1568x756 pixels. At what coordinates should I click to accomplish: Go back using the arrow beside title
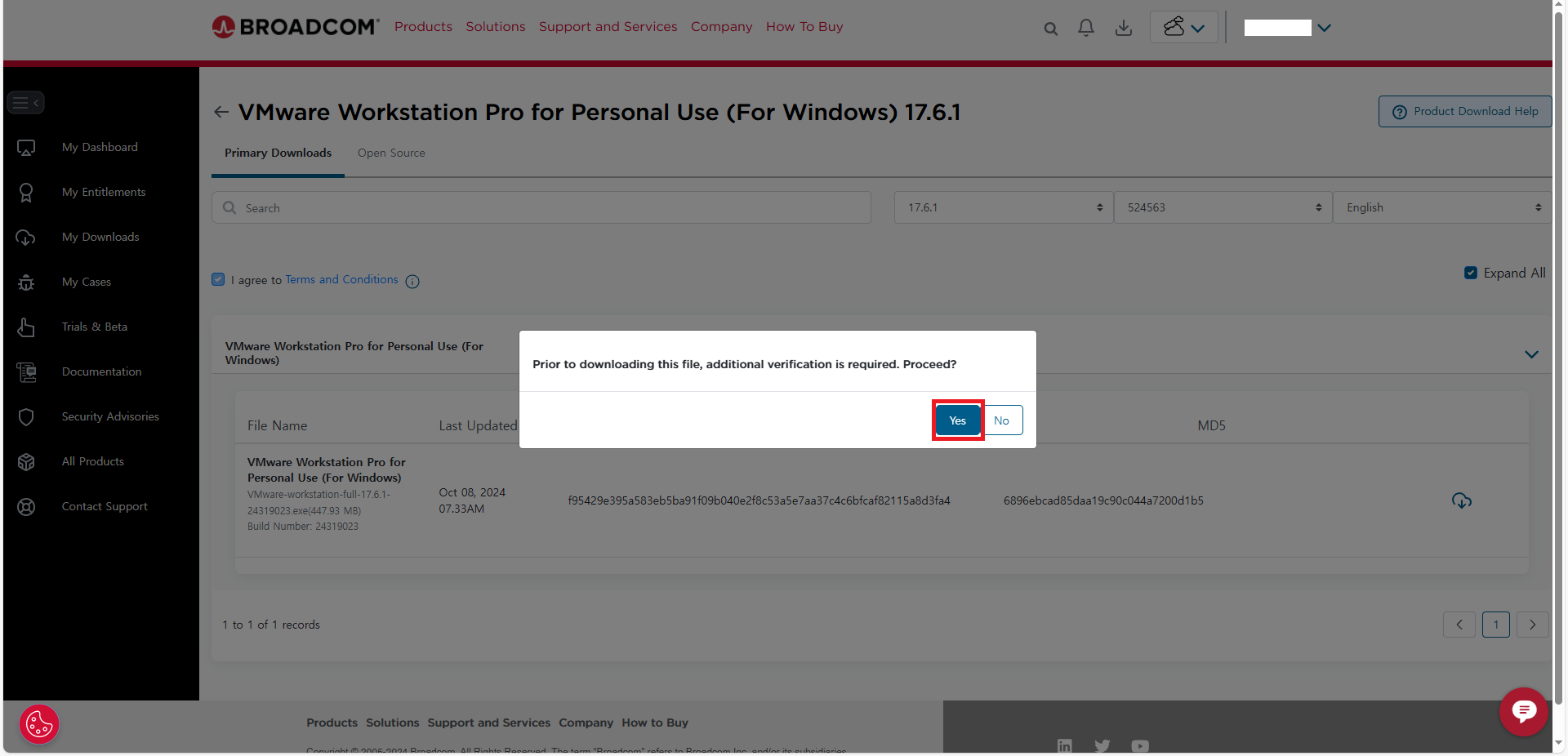pyautogui.click(x=220, y=112)
